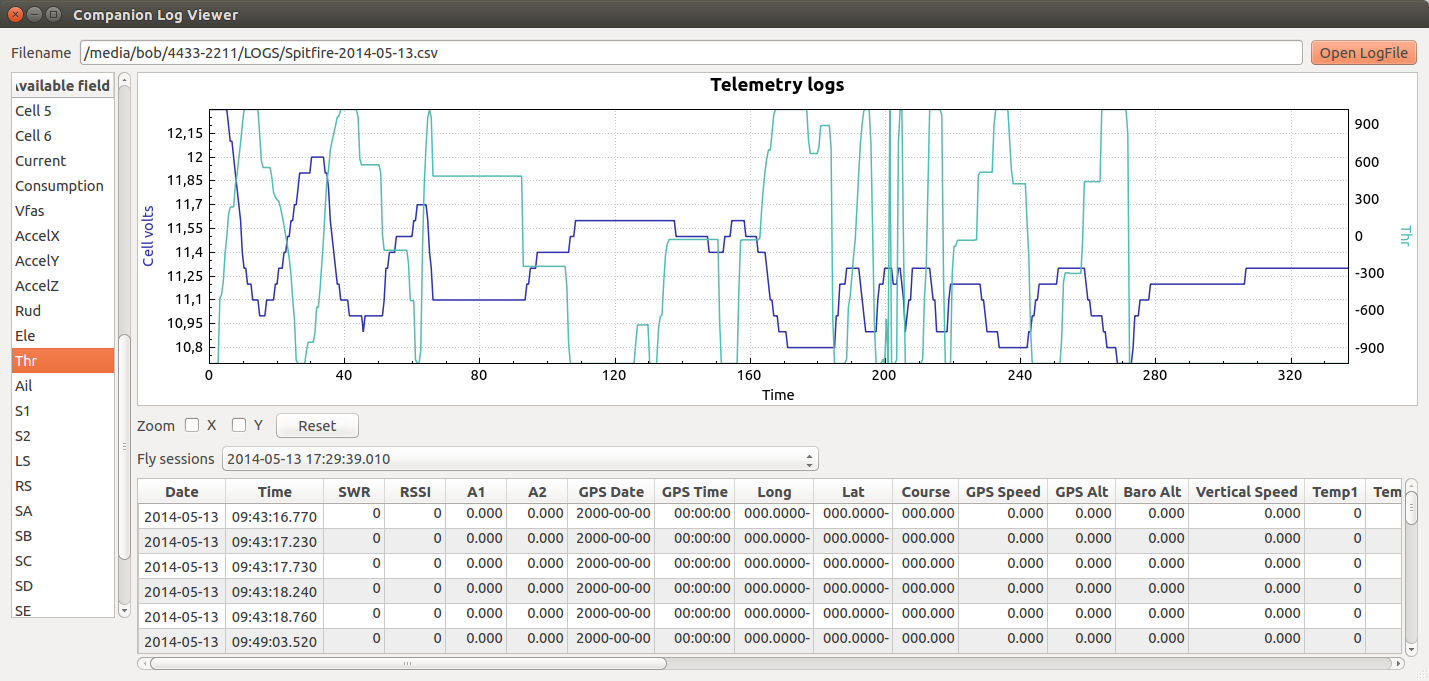Click the Vertical Speed column header
This screenshot has height=681, width=1429.
[1247, 491]
